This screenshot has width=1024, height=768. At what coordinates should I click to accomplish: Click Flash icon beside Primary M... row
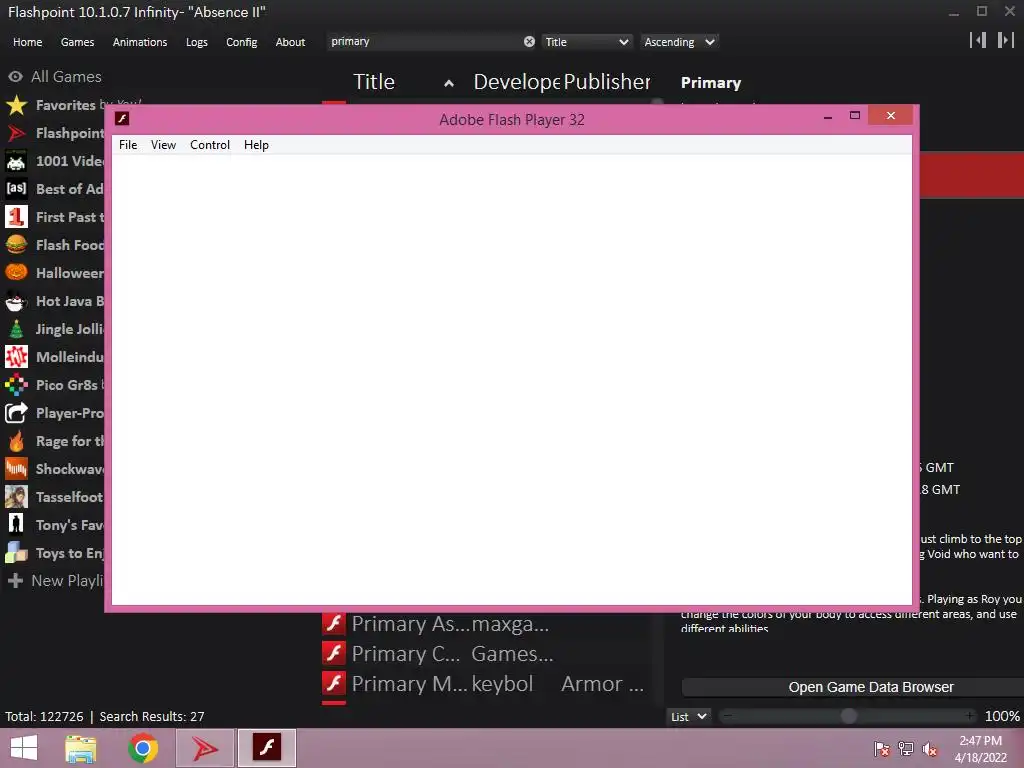pos(334,683)
